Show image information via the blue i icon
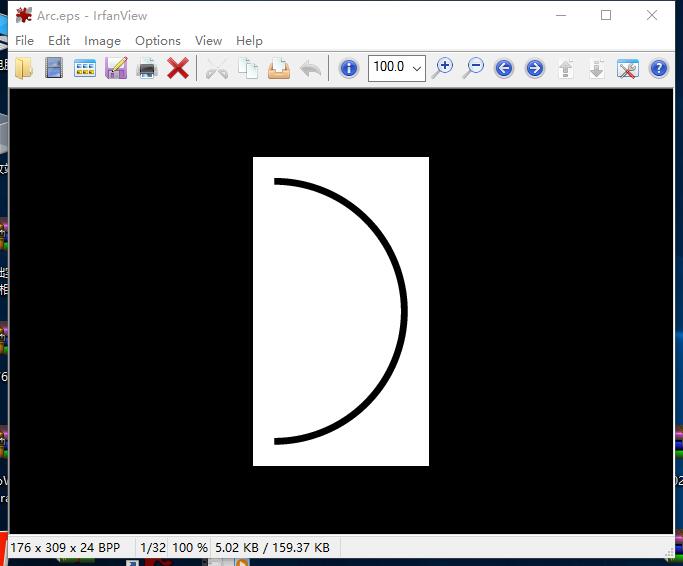683x566 pixels. pos(349,68)
